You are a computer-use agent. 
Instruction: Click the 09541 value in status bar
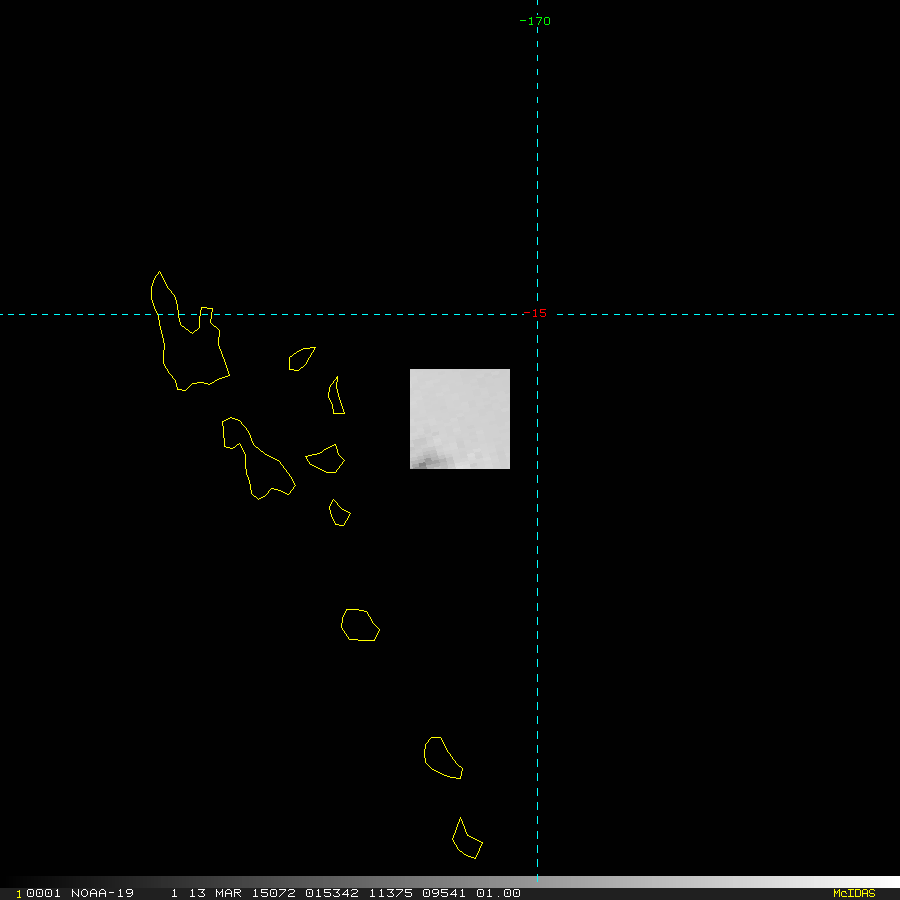point(444,893)
